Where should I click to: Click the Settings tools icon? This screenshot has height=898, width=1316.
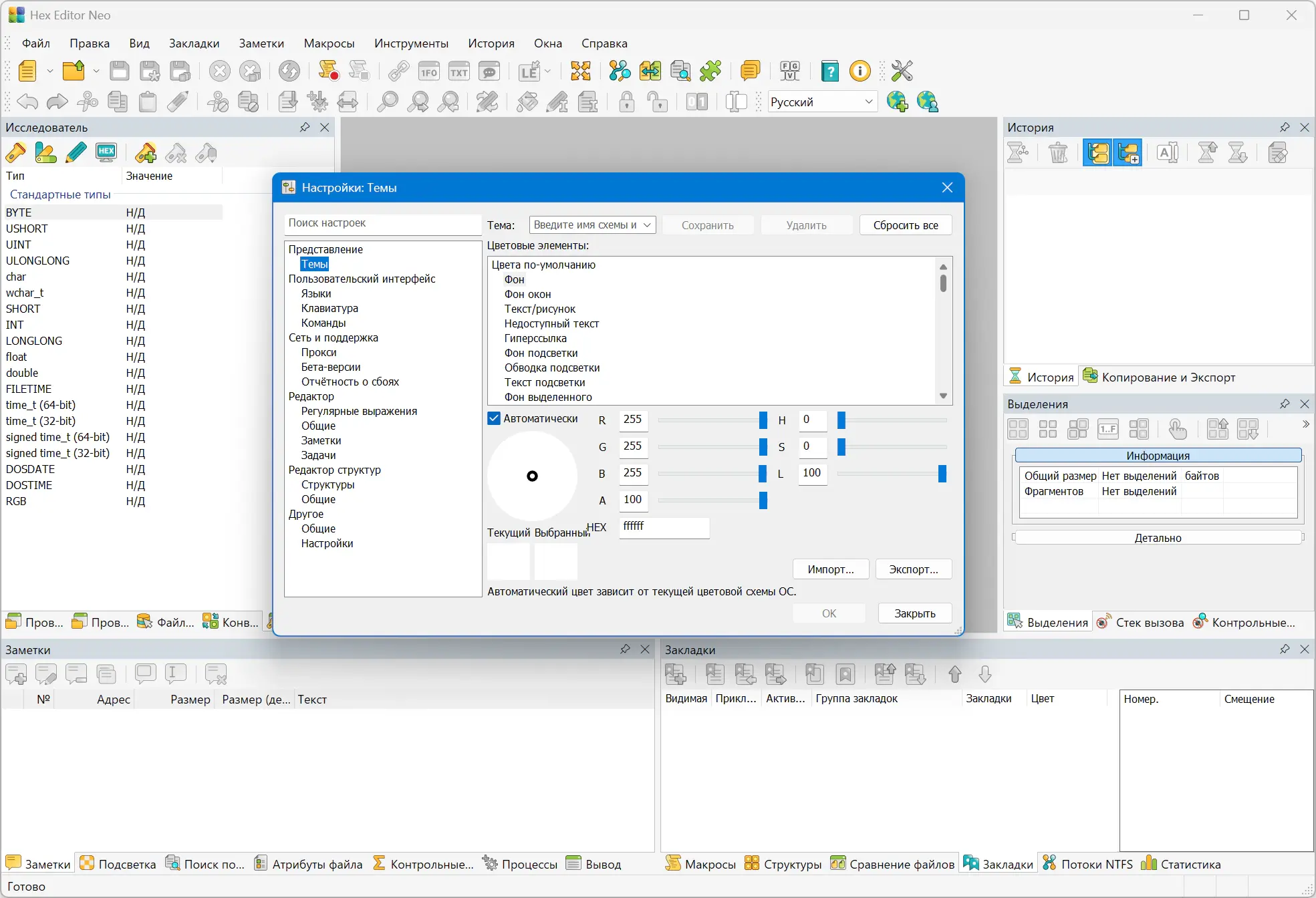[x=902, y=71]
